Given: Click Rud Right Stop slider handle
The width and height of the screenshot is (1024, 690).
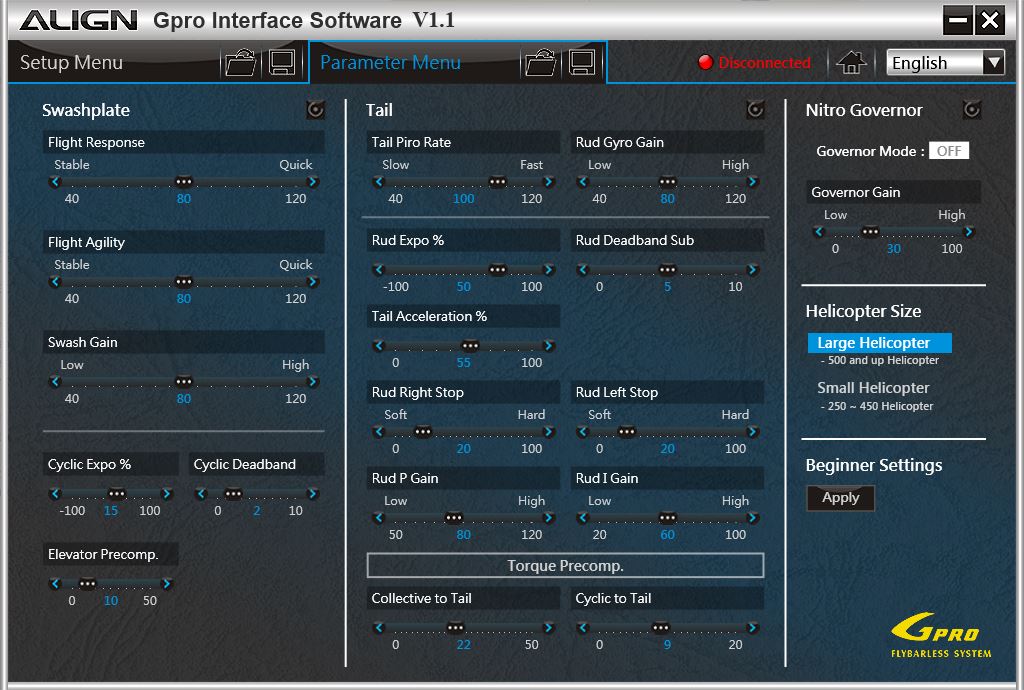Looking at the screenshot, I should [423, 431].
